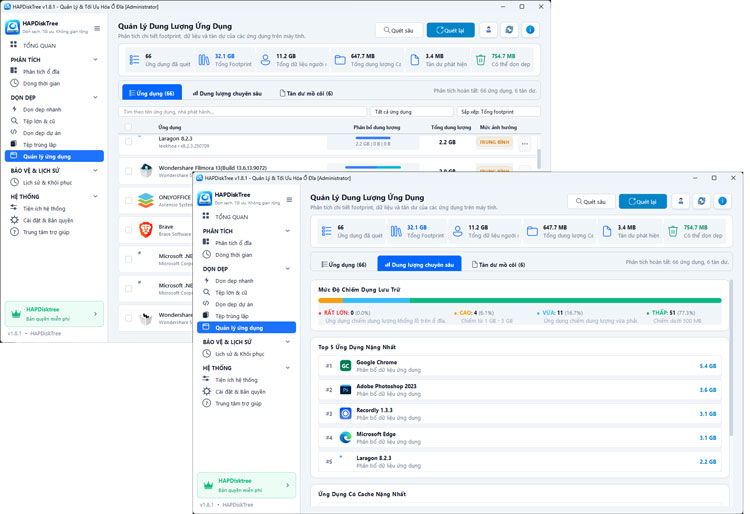Click Quét sâu button in back window
Screen dimensions: 750x514
click(x=399, y=30)
